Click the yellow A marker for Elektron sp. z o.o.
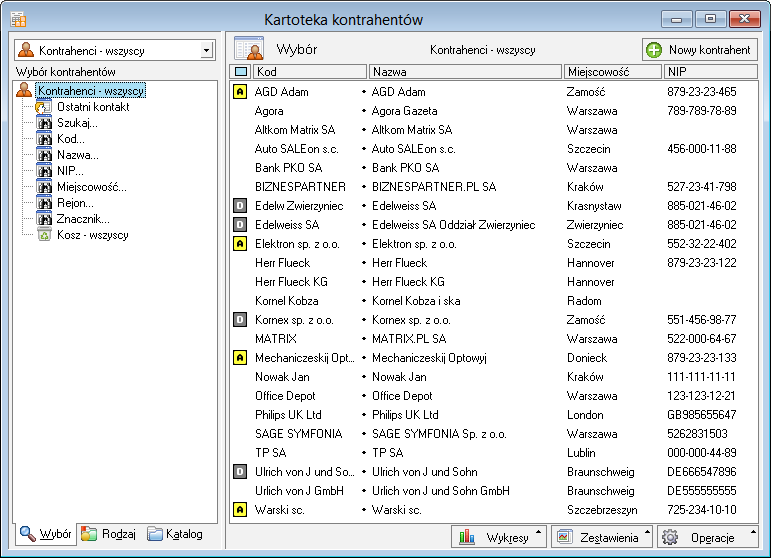Image resolution: width=771 pixels, height=558 pixels. (x=240, y=244)
